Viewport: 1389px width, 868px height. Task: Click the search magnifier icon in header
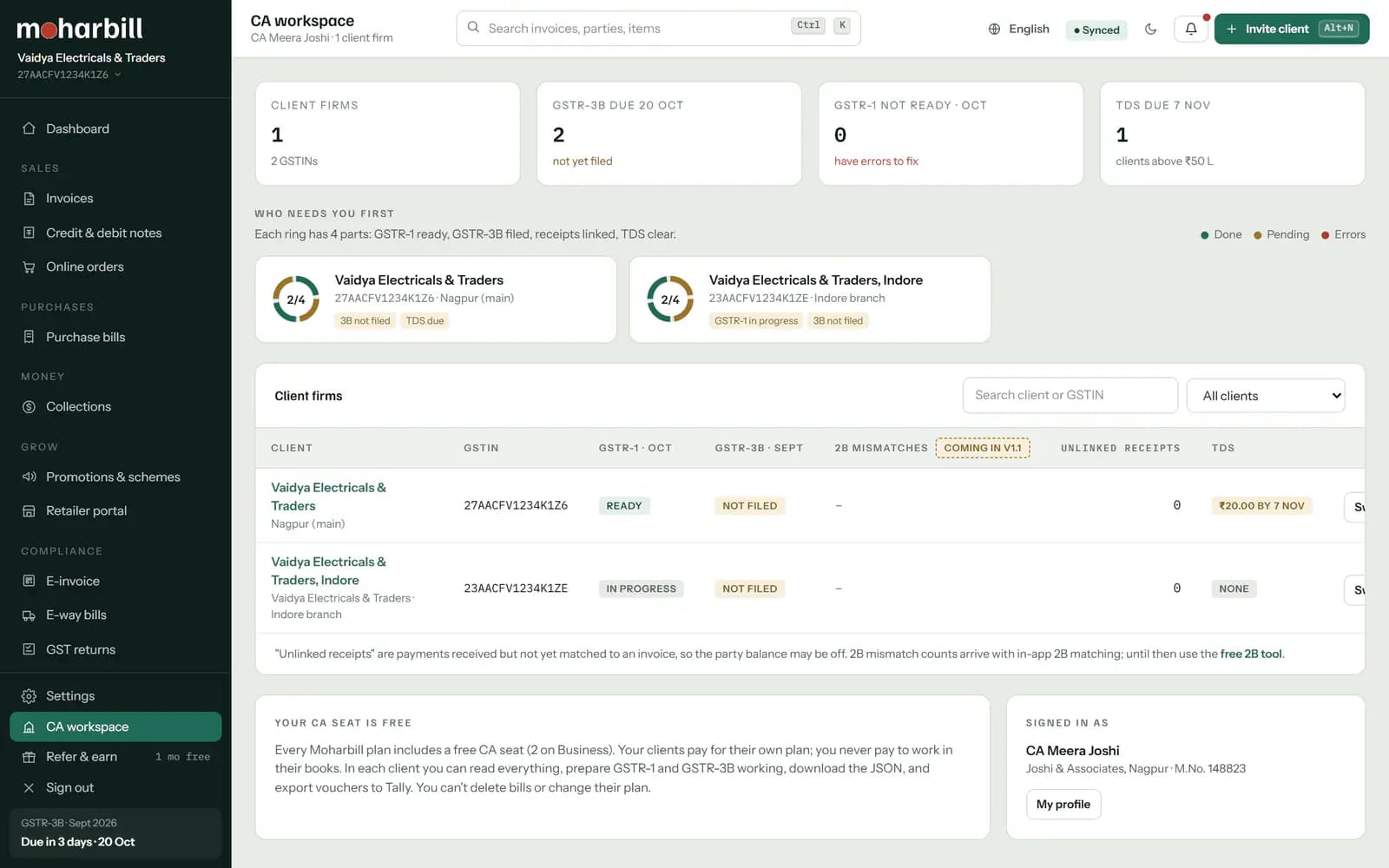point(473,28)
